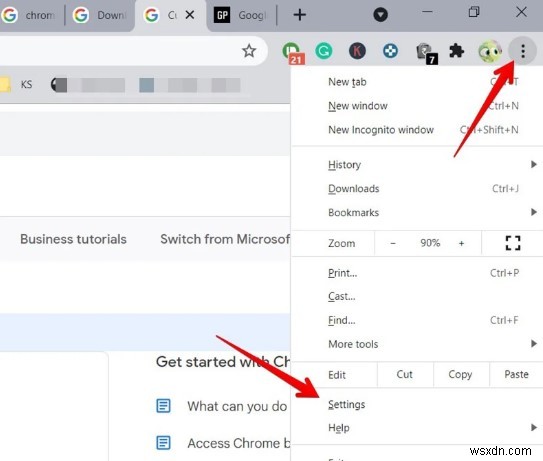Bookmark this page with the star icon
This screenshot has width=543, height=461.
[249, 51]
